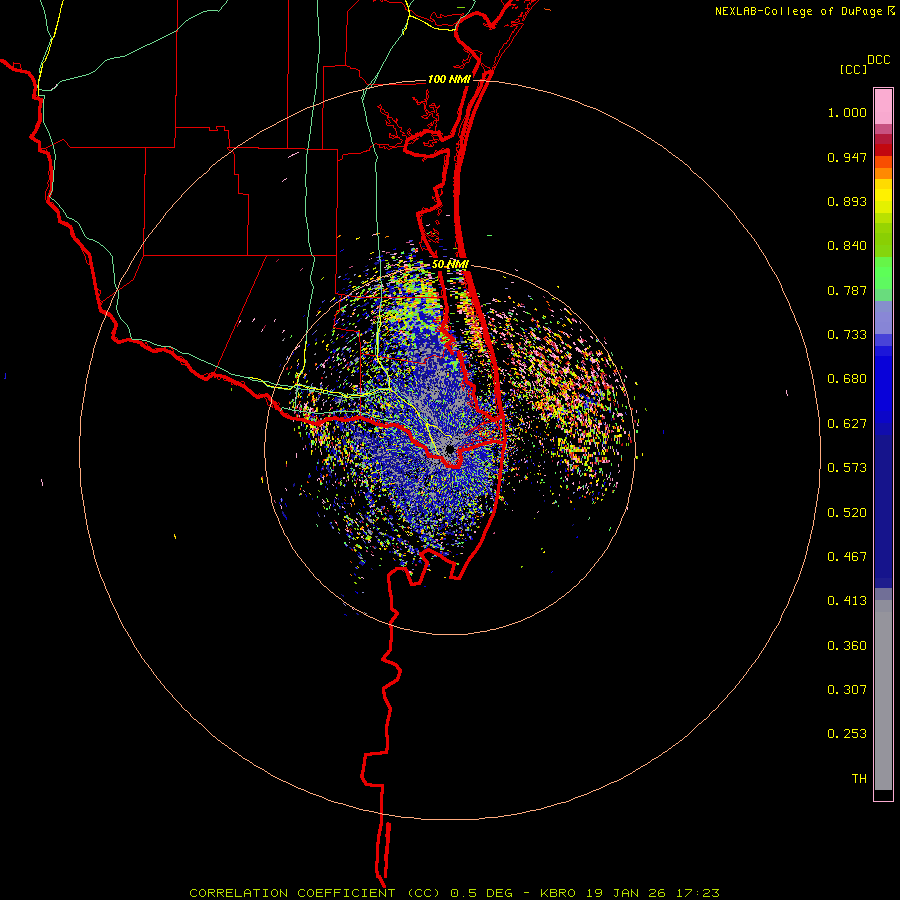Click the dark navy segment near 0.520

(x=883, y=511)
